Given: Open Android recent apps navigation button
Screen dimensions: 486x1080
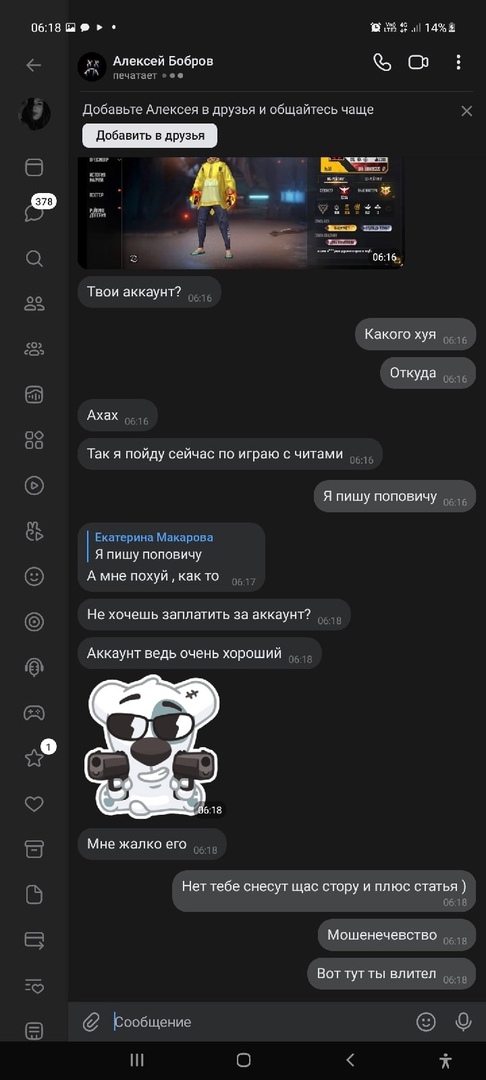Looking at the screenshot, I should pos(137,1060).
